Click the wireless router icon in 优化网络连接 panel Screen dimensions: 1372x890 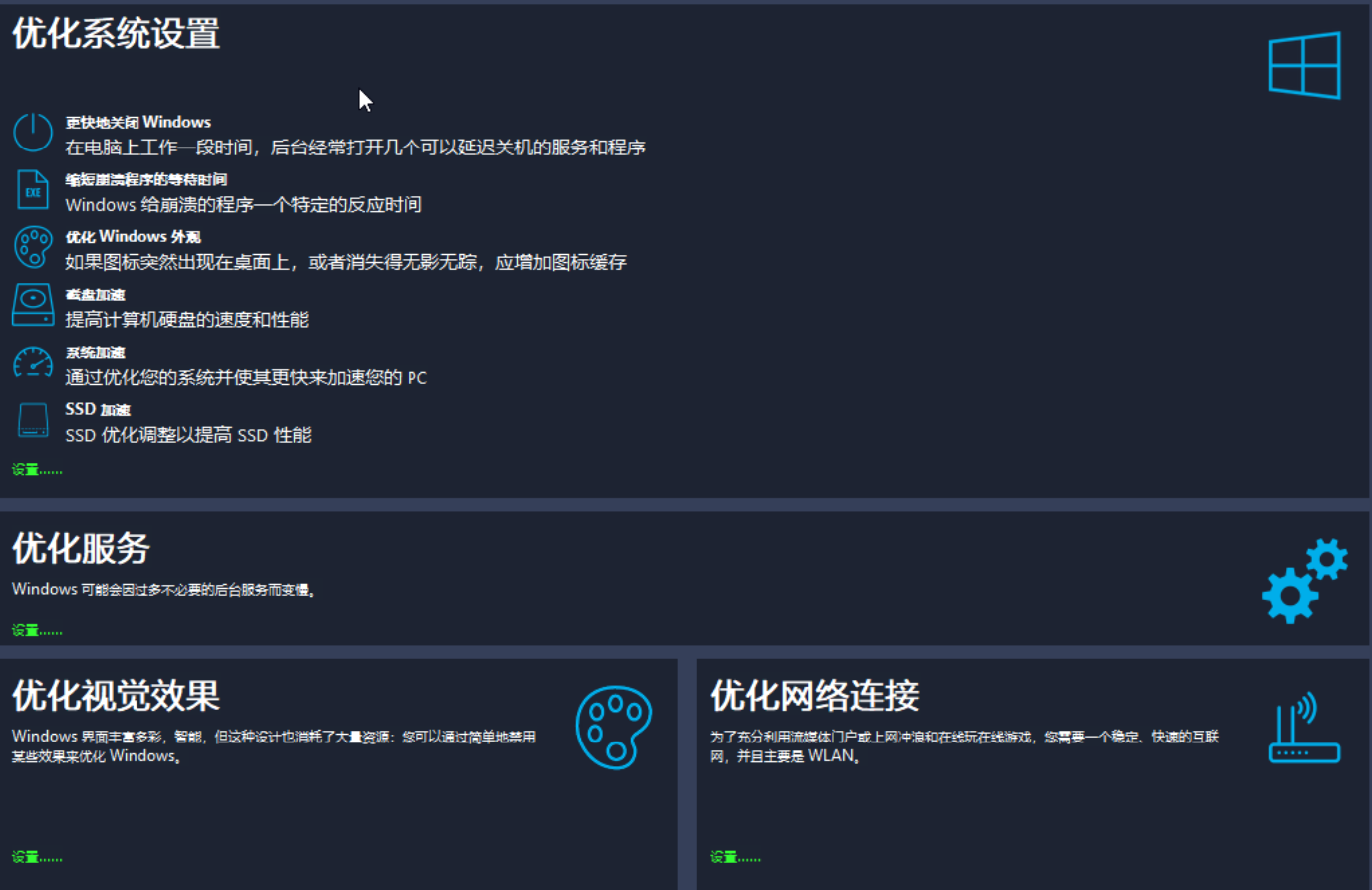pyautogui.click(x=1306, y=726)
